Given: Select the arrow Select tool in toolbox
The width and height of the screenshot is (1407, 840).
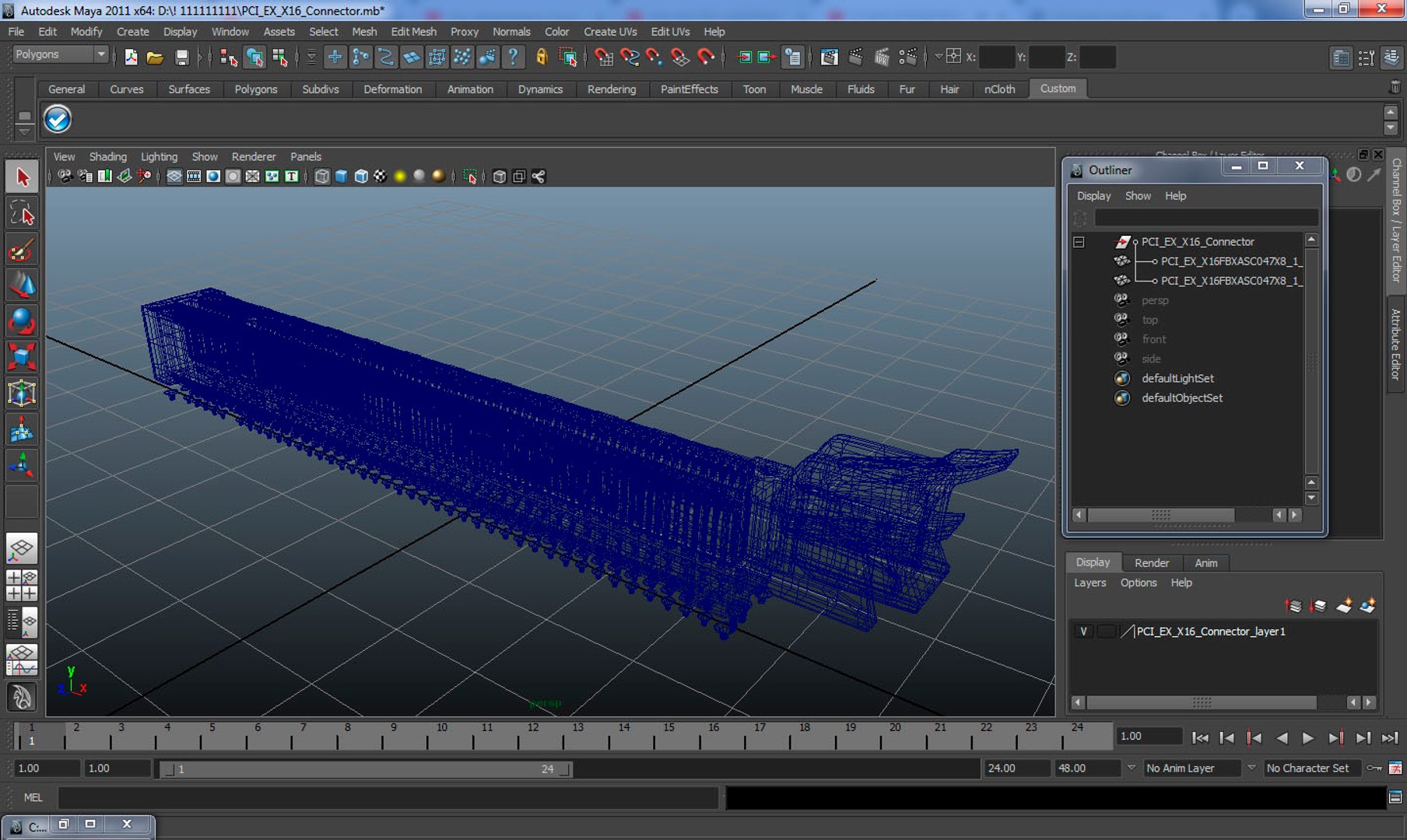Looking at the screenshot, I should (22, 177).
